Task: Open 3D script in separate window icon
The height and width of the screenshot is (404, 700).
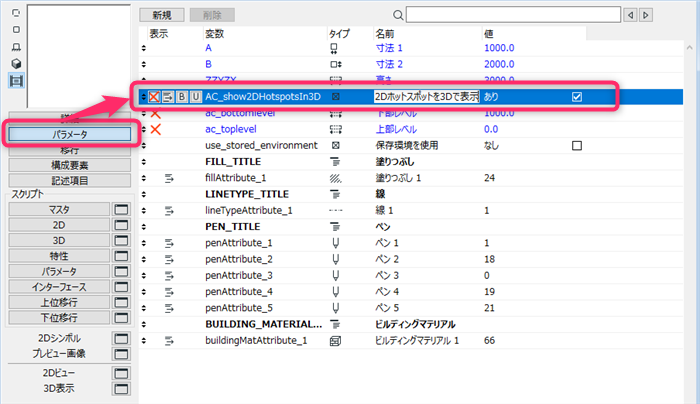Action: pos(121,241)
